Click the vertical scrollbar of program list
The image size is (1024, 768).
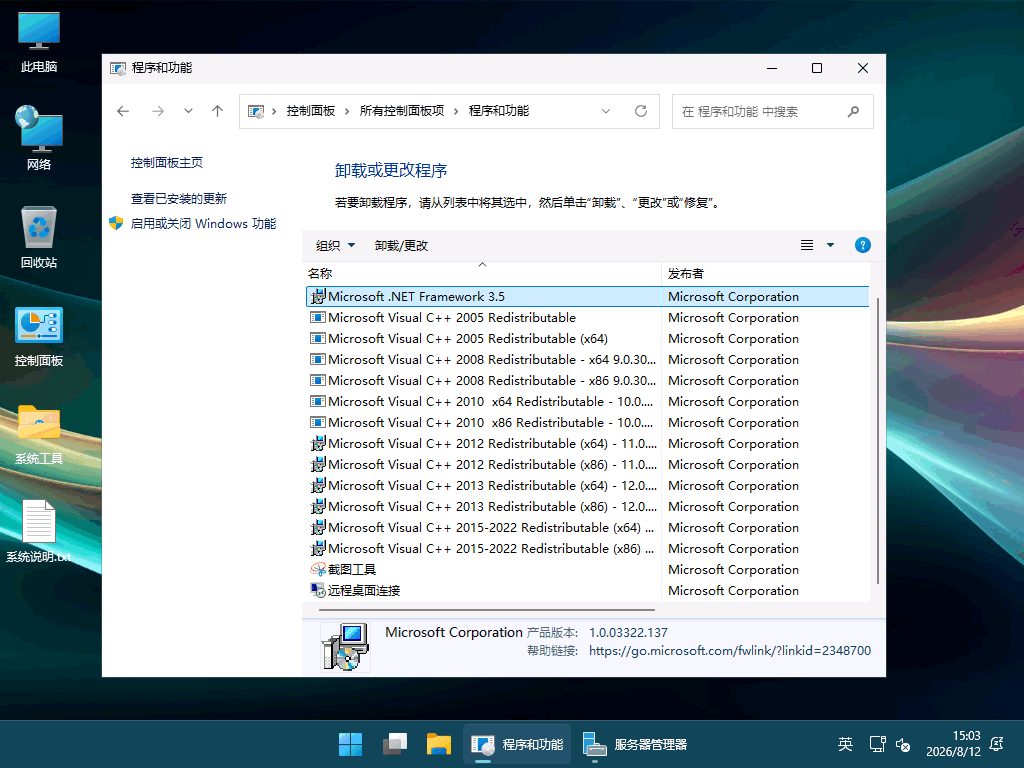878,441
